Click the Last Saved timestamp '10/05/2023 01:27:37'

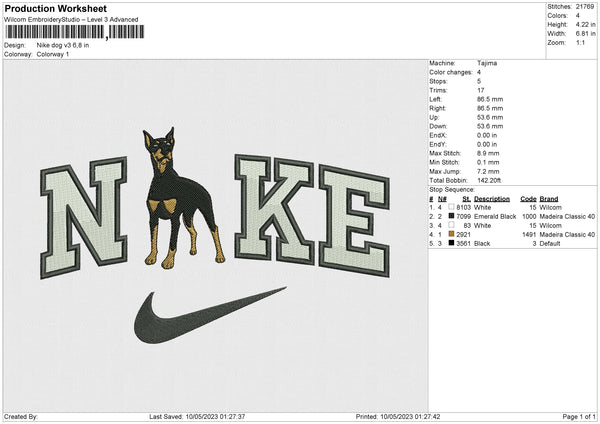[215, 416]
